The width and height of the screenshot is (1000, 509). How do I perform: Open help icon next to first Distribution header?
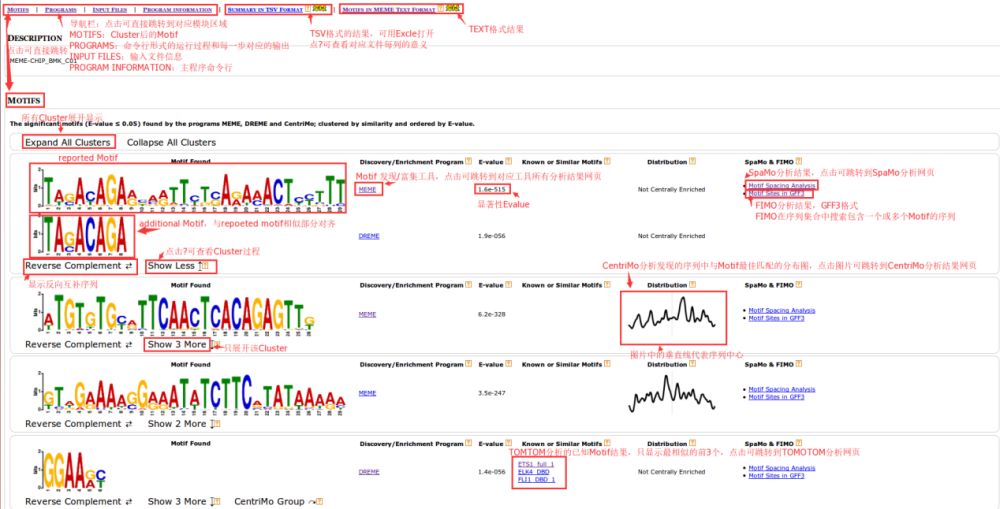click(x=693, y=162)
